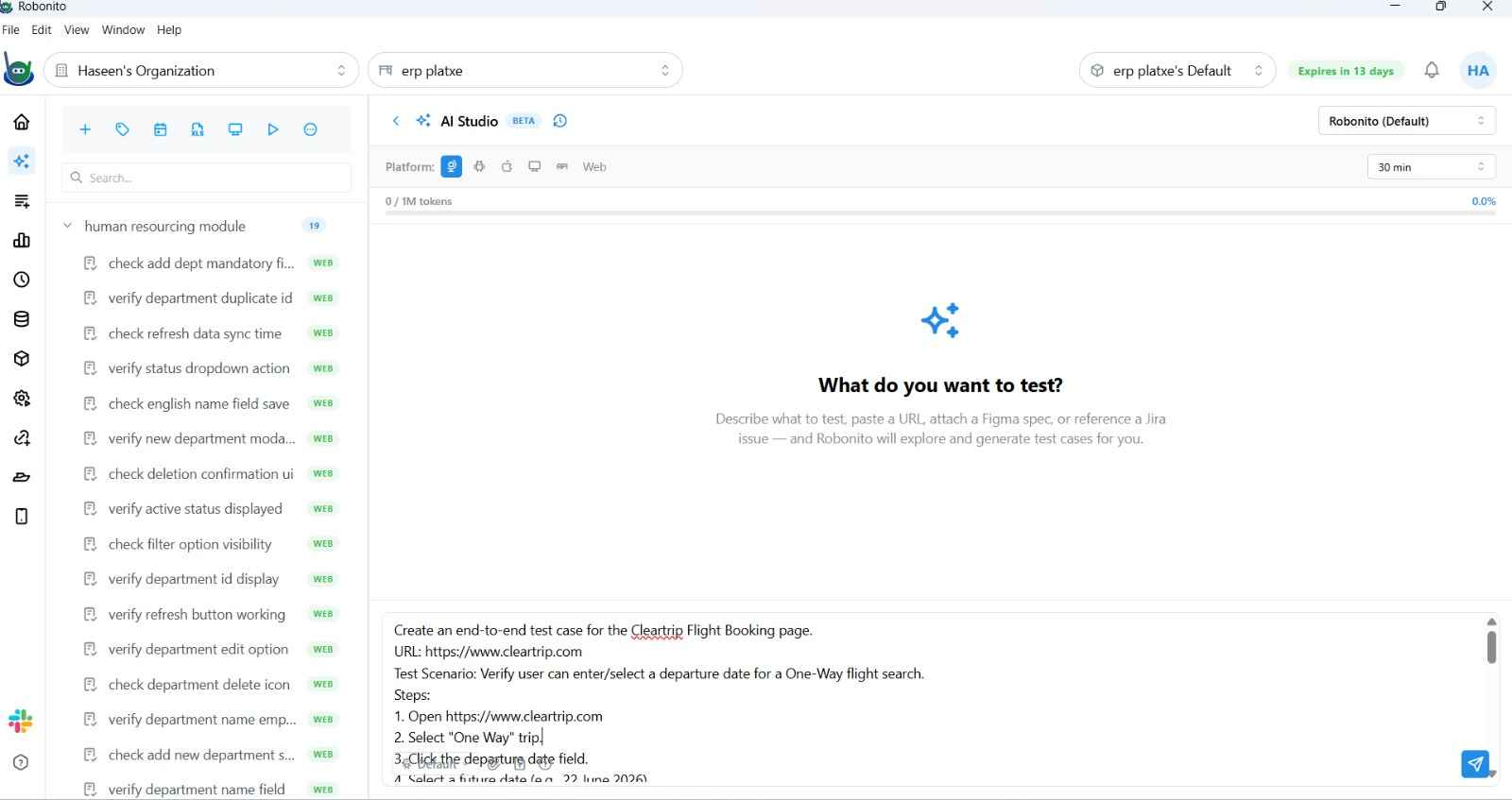Image resolution: width=1512 pixels, height=800 pixels.
Task: Open test 'verify active status displayed'
Action: tap(195, 509)
